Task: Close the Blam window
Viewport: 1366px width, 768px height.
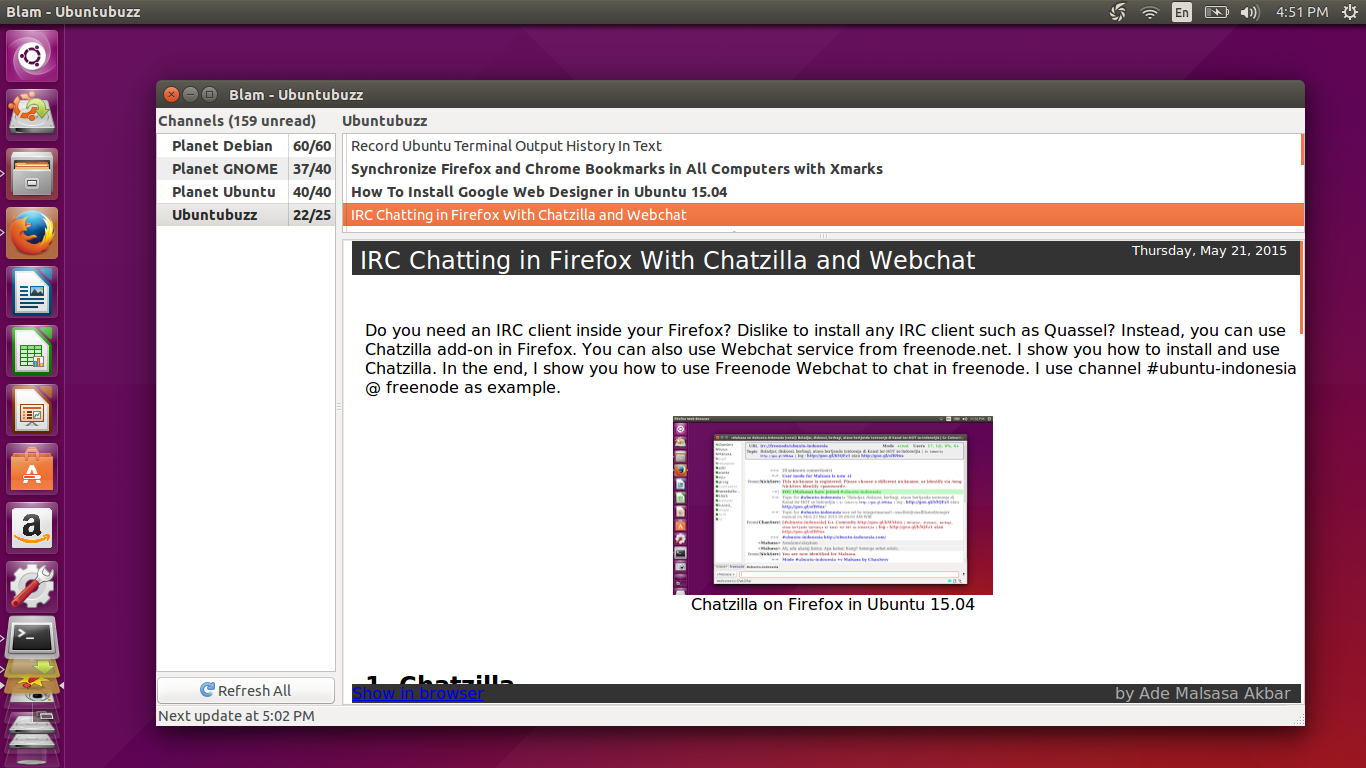Action: pyautogui.click(x=171, y=94)
